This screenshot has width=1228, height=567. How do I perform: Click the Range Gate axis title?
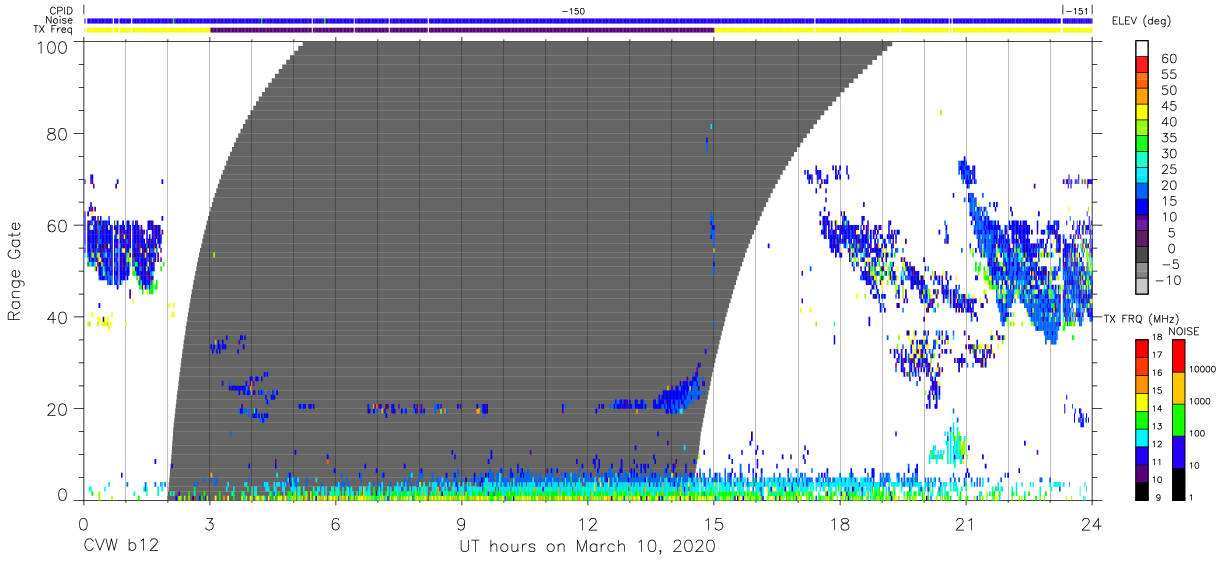tap(15, 272)
